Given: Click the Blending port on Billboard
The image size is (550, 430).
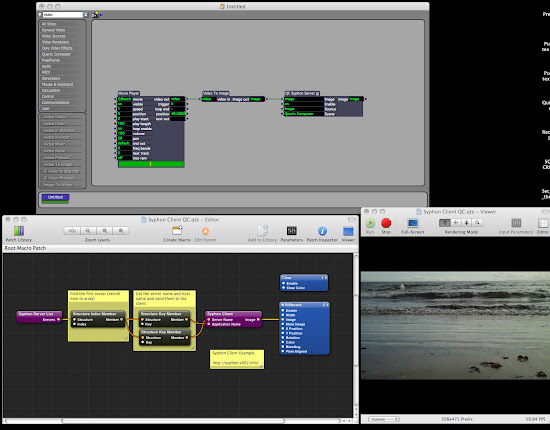Looking at the screenshot, I should click(x=283, y=347).
